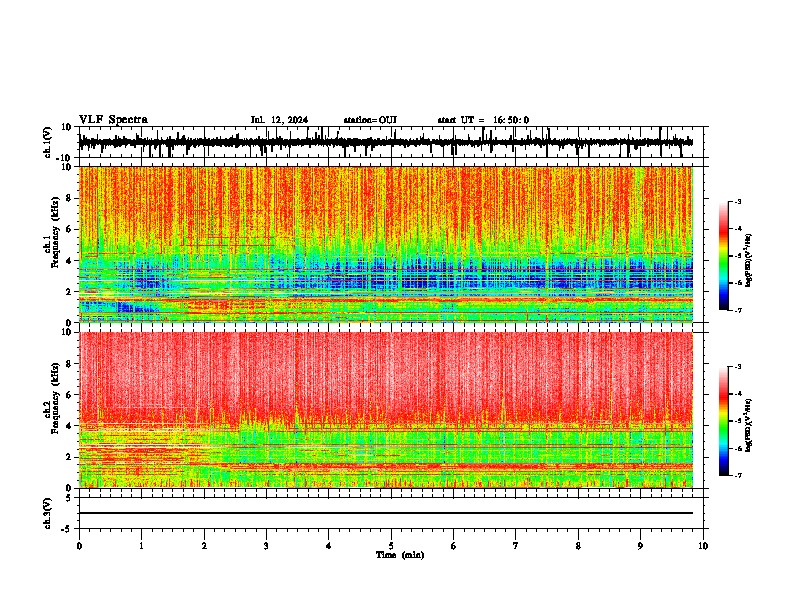This screenshot has height=612, width=792.
Task: Click time axis tick label "5"
Action: 391,546
